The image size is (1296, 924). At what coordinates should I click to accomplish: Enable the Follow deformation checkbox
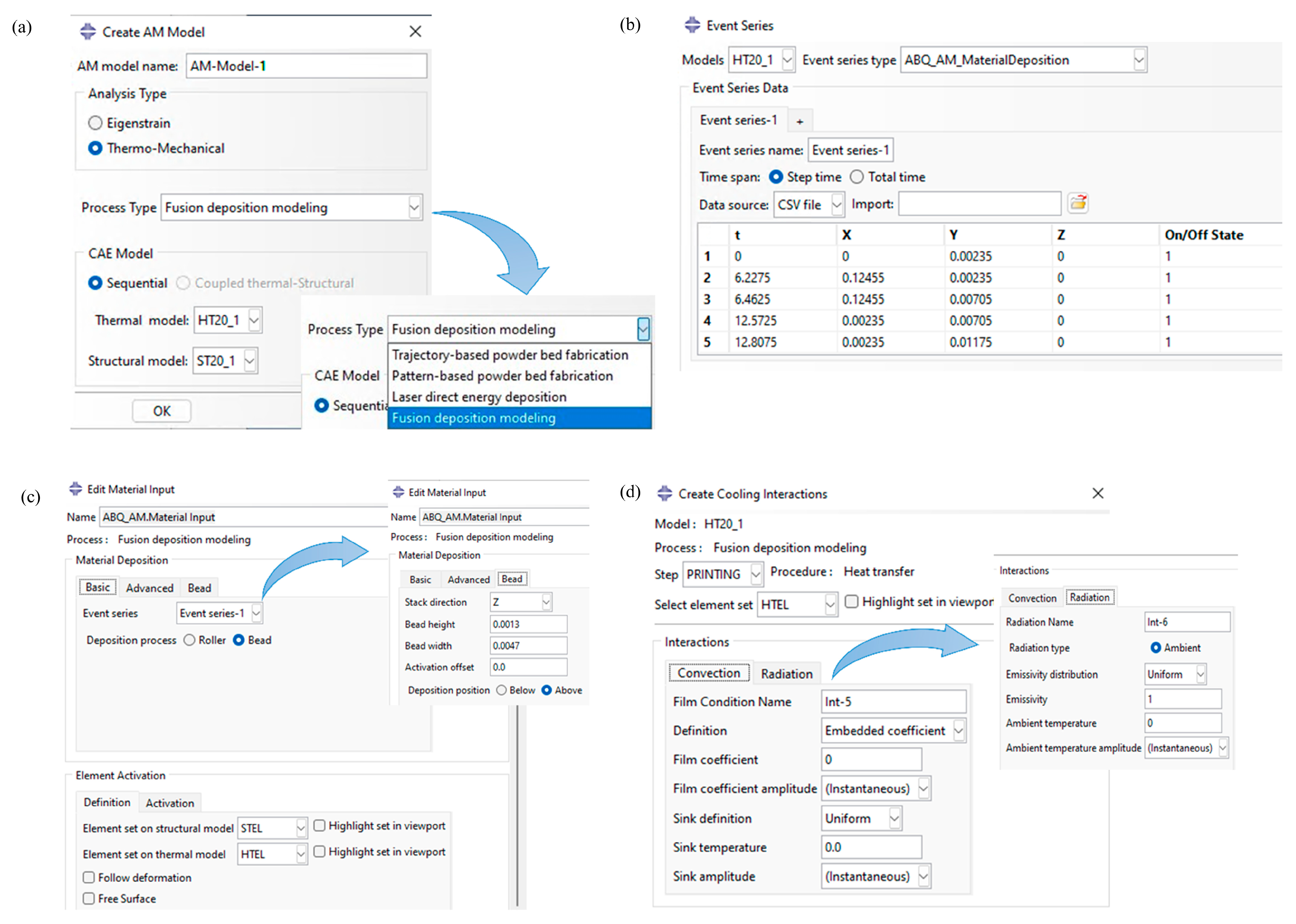tap(89, 877)
